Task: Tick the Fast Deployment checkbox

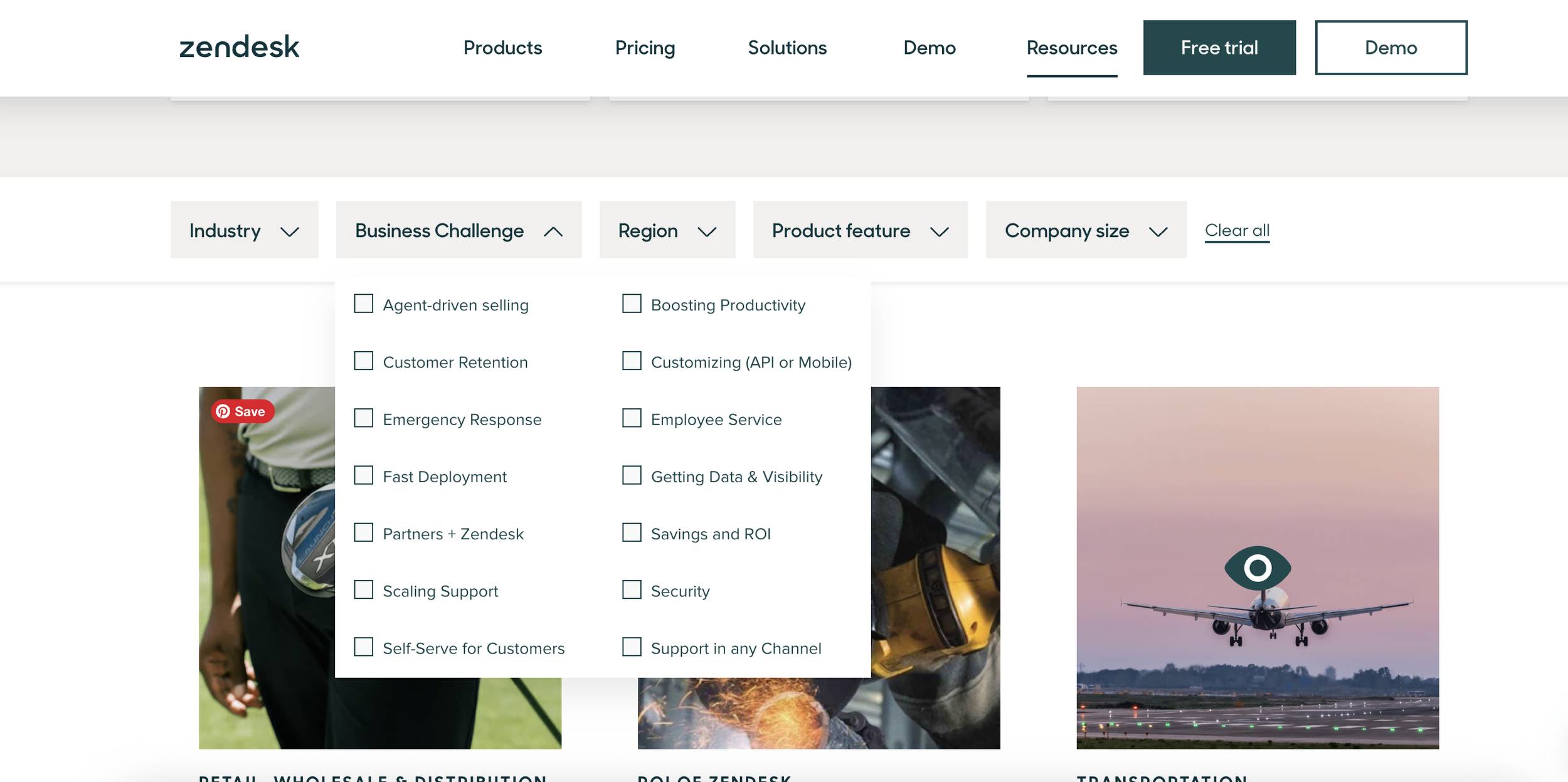Action: pyautogui.click(x=364, y=475)
